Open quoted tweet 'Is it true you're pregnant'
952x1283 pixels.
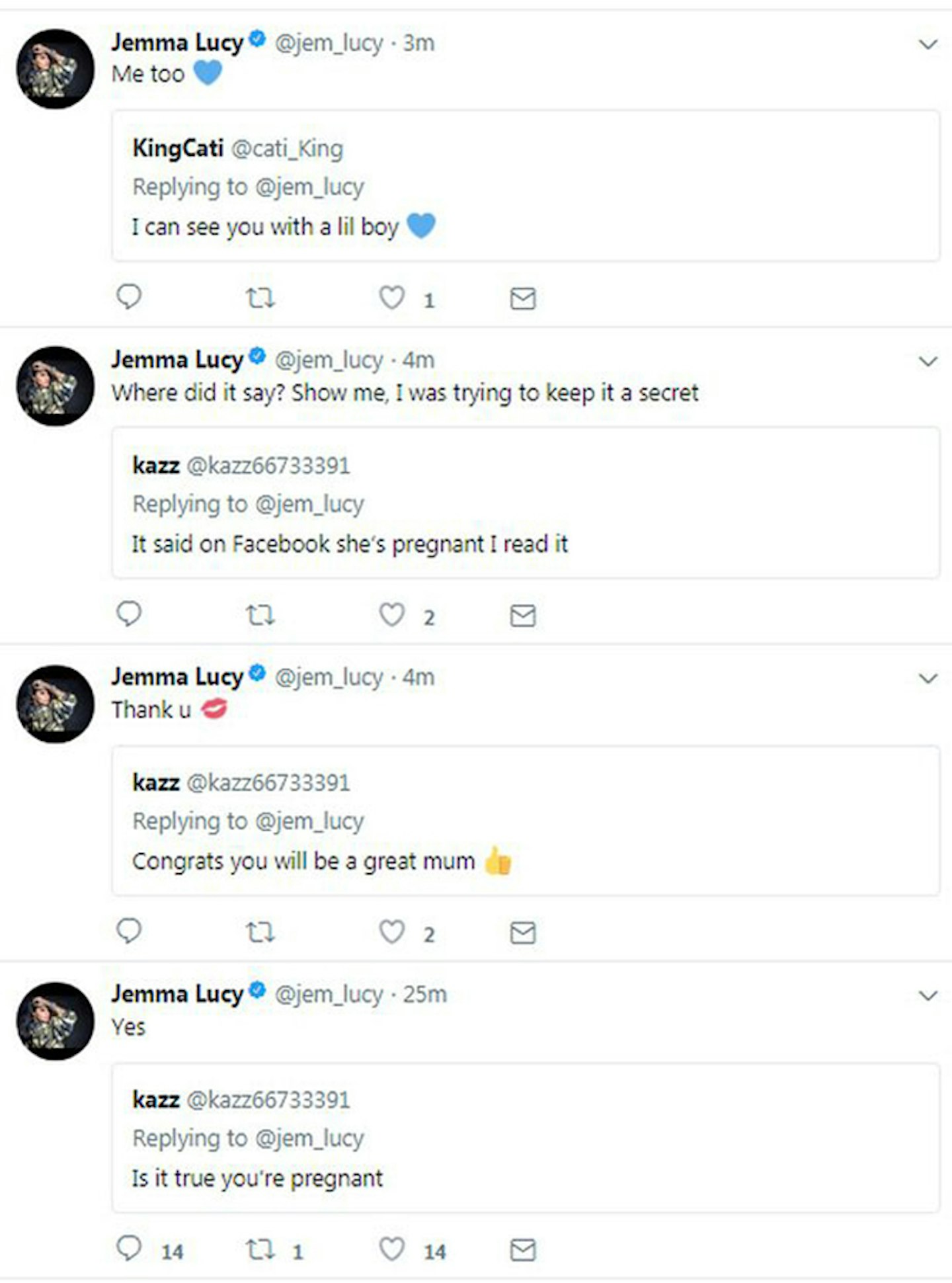click(526, 1138)
